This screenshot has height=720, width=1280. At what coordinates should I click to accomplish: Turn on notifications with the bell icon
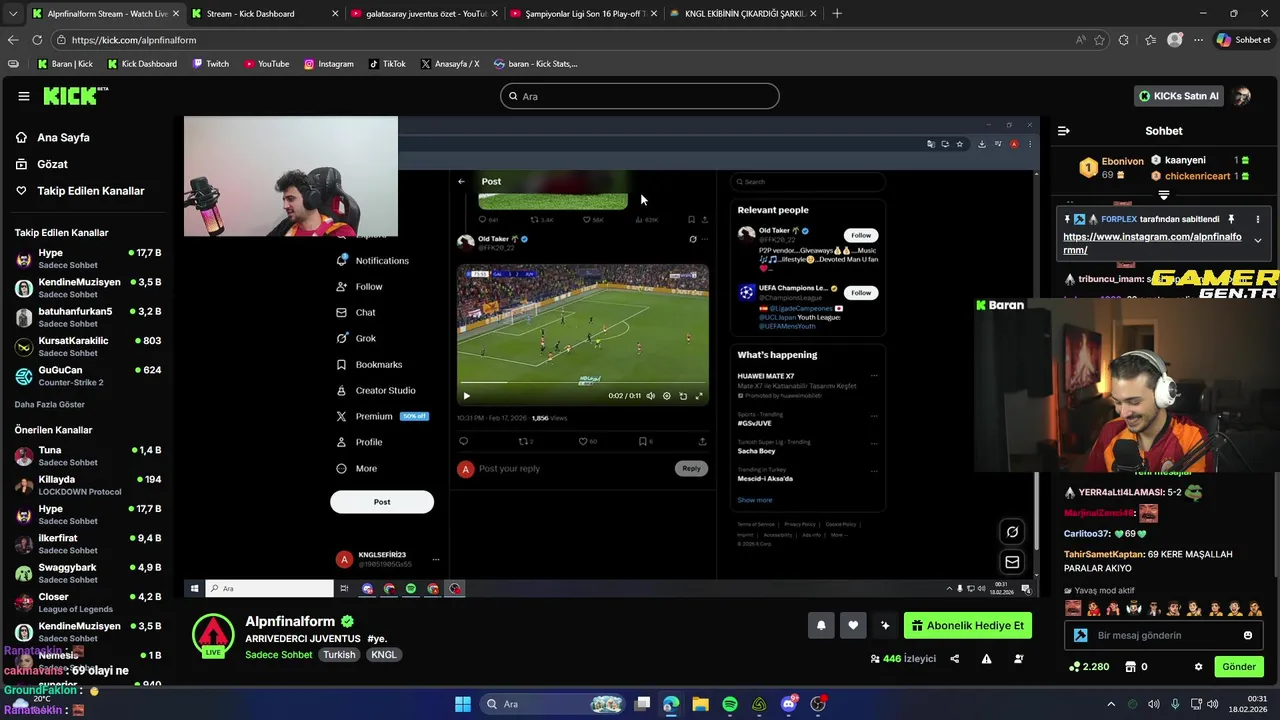821,625
